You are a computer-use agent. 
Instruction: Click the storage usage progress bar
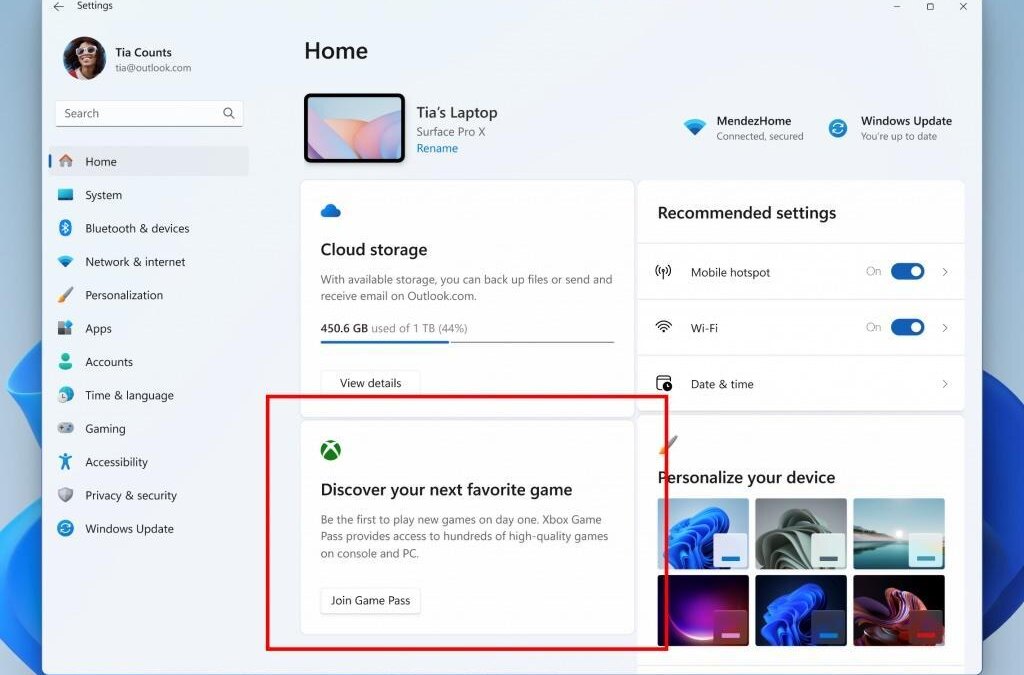tap(466, 342)
